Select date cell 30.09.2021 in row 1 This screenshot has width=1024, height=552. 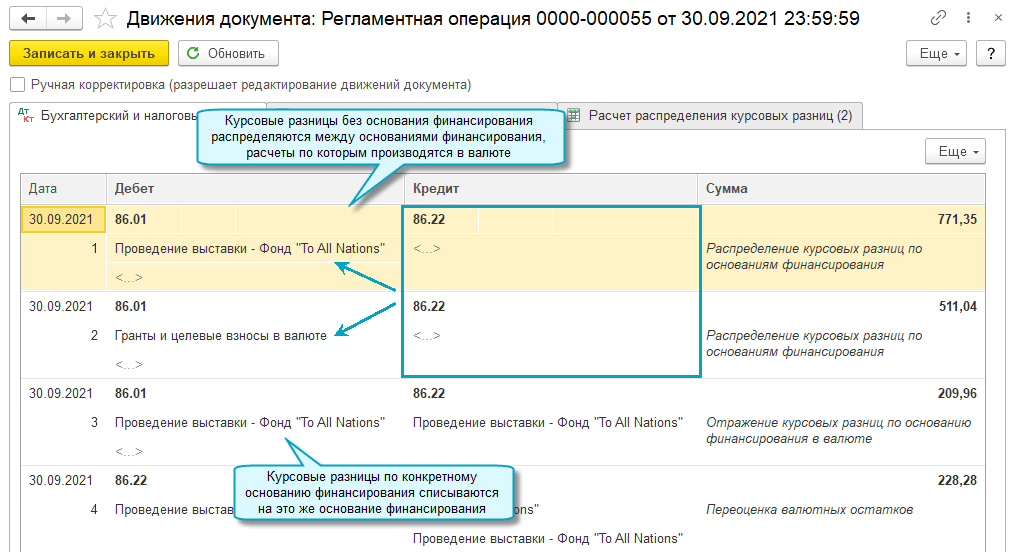click(63, 219)
